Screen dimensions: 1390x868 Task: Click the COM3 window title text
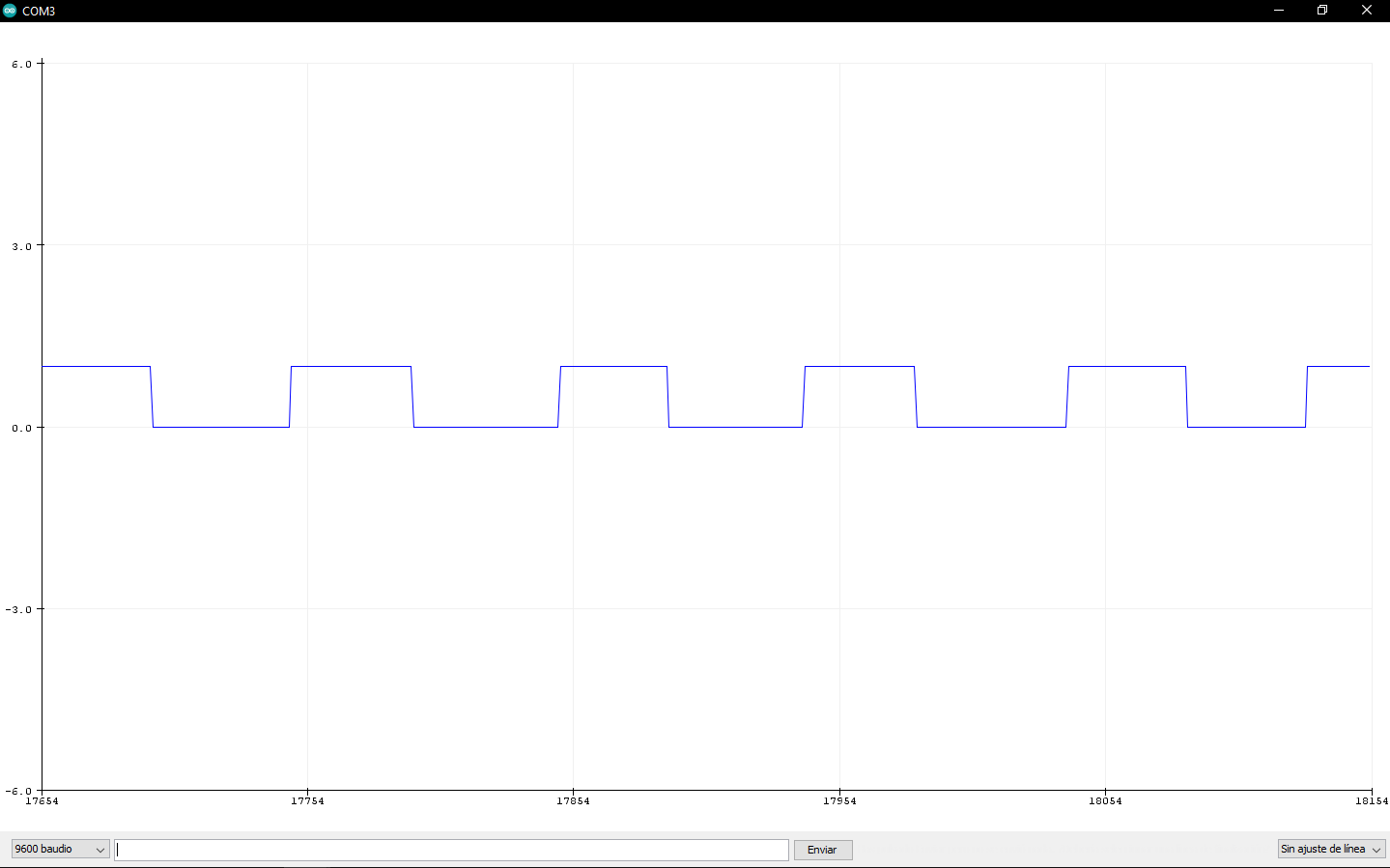click(39, 12)
